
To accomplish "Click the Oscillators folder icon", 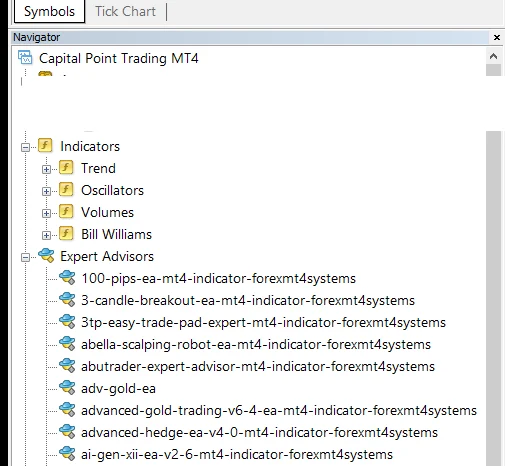I will coord(66,190).
